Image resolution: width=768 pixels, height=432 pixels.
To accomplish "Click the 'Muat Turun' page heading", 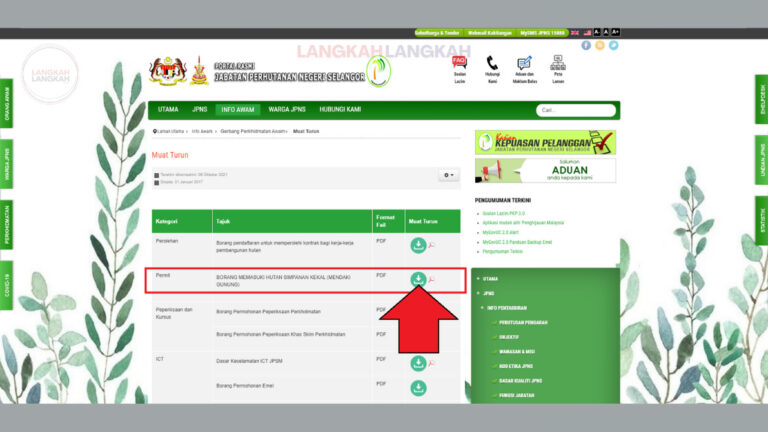I will pyautogui.click(x=170, y=155).
